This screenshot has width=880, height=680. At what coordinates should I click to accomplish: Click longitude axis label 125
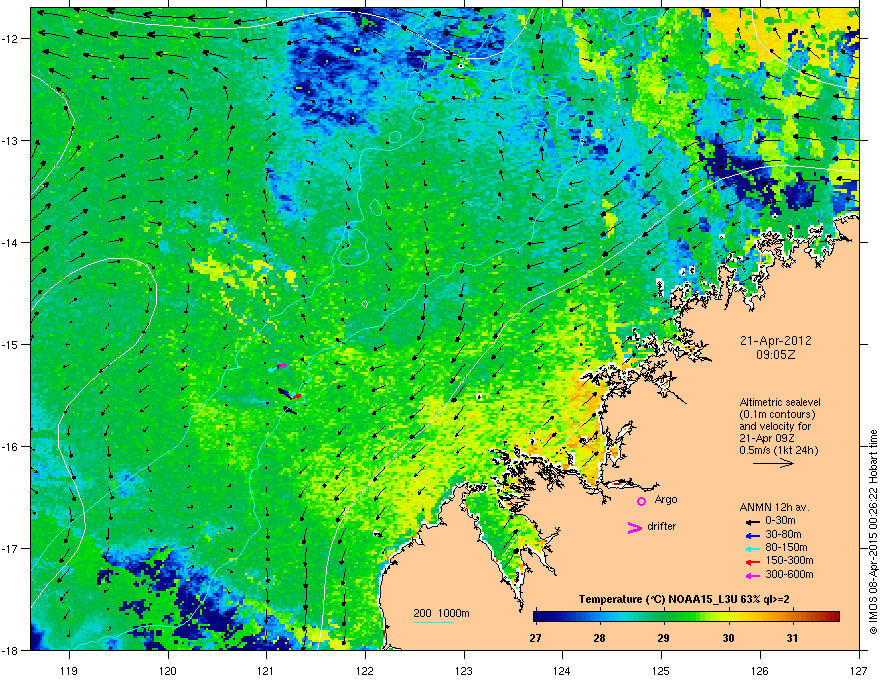click(661, 670)
